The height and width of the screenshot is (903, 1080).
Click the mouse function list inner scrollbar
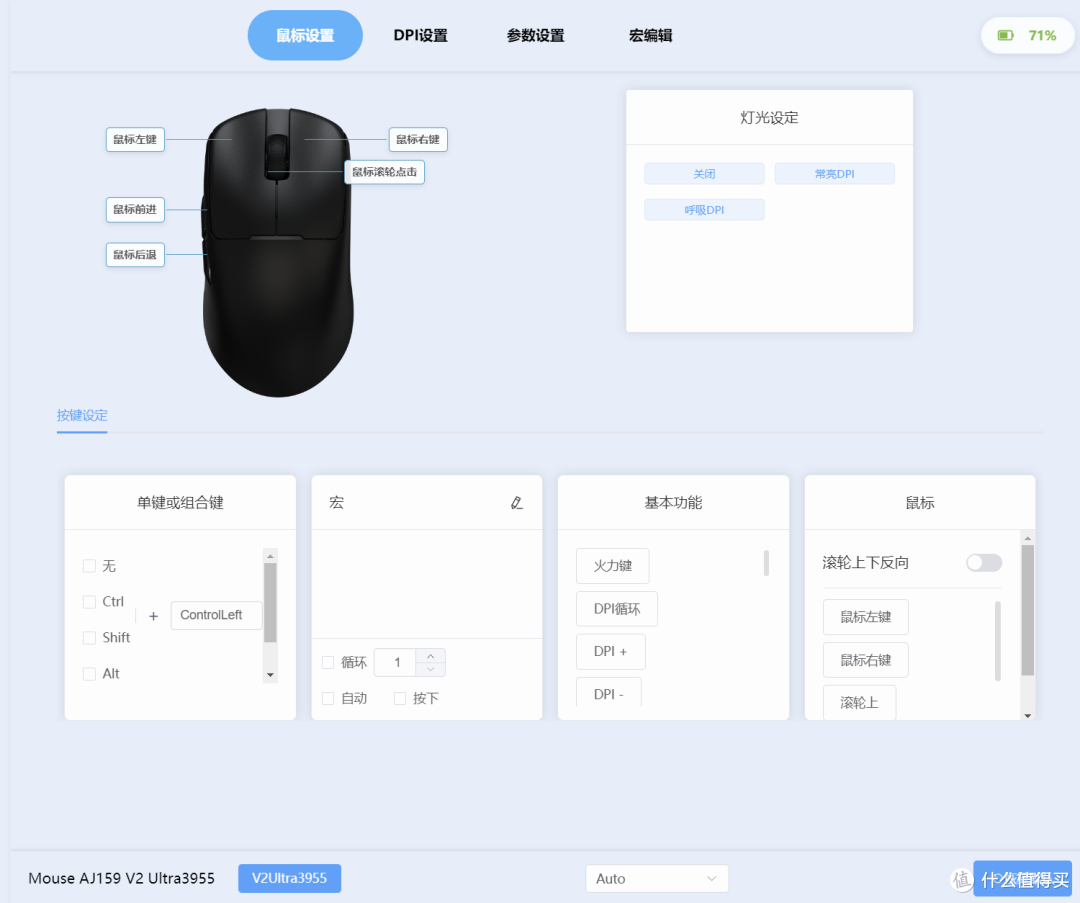997,641
